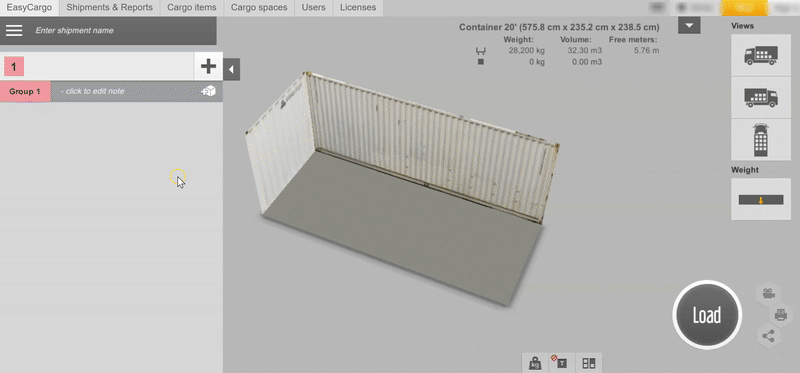Click the cargo space capacity icon
800x373 pixels.
coord(481,51)
